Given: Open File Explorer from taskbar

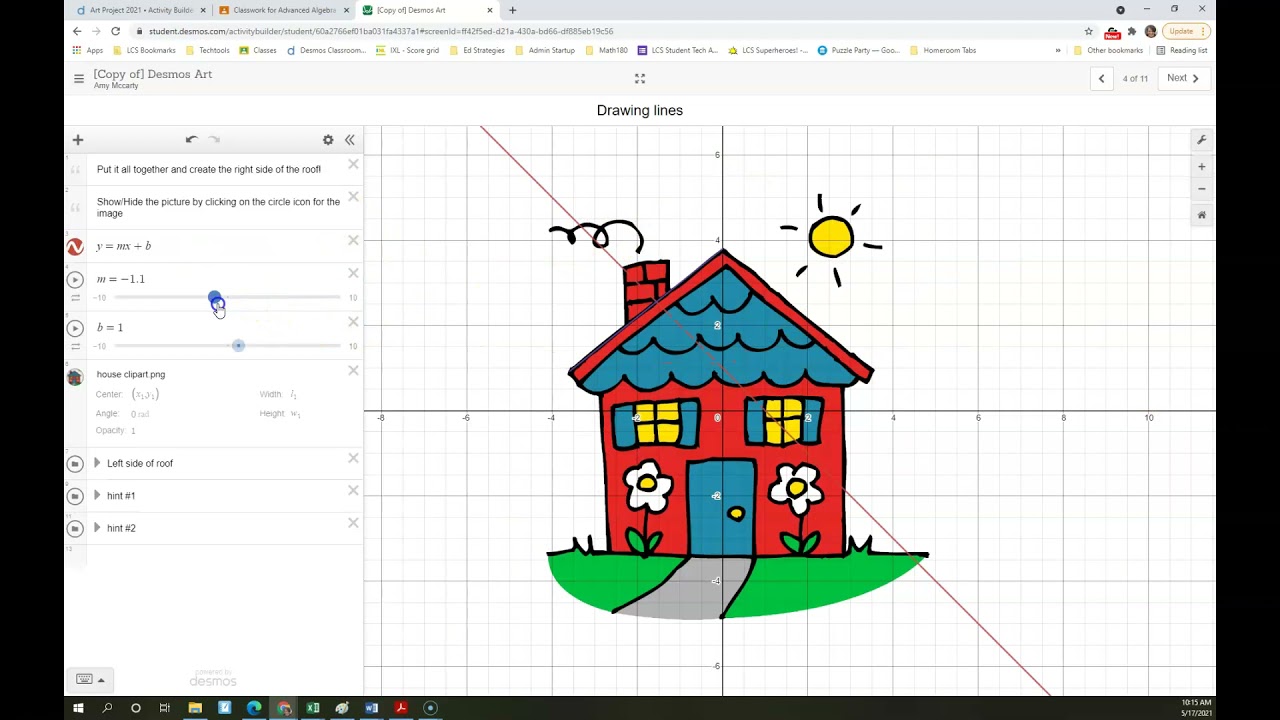Looking at the screenshot, I should [x=195, y=708].
